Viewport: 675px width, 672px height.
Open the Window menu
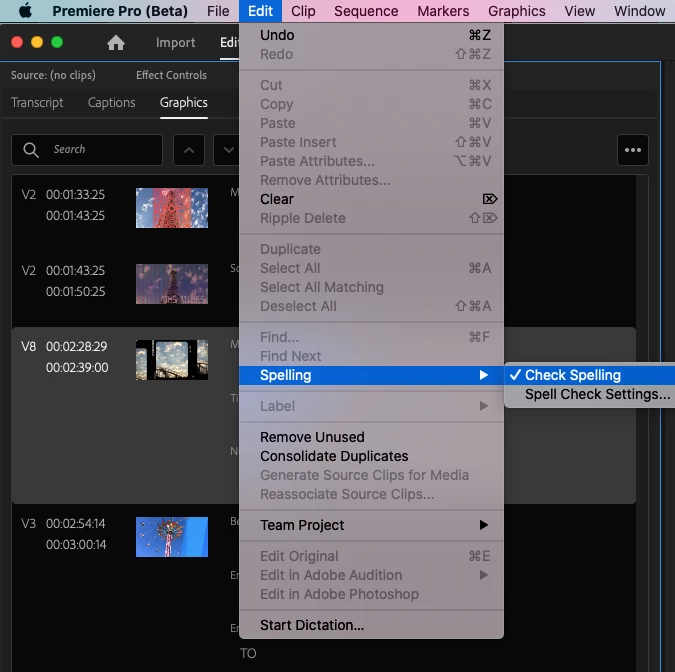pos(639,11)
